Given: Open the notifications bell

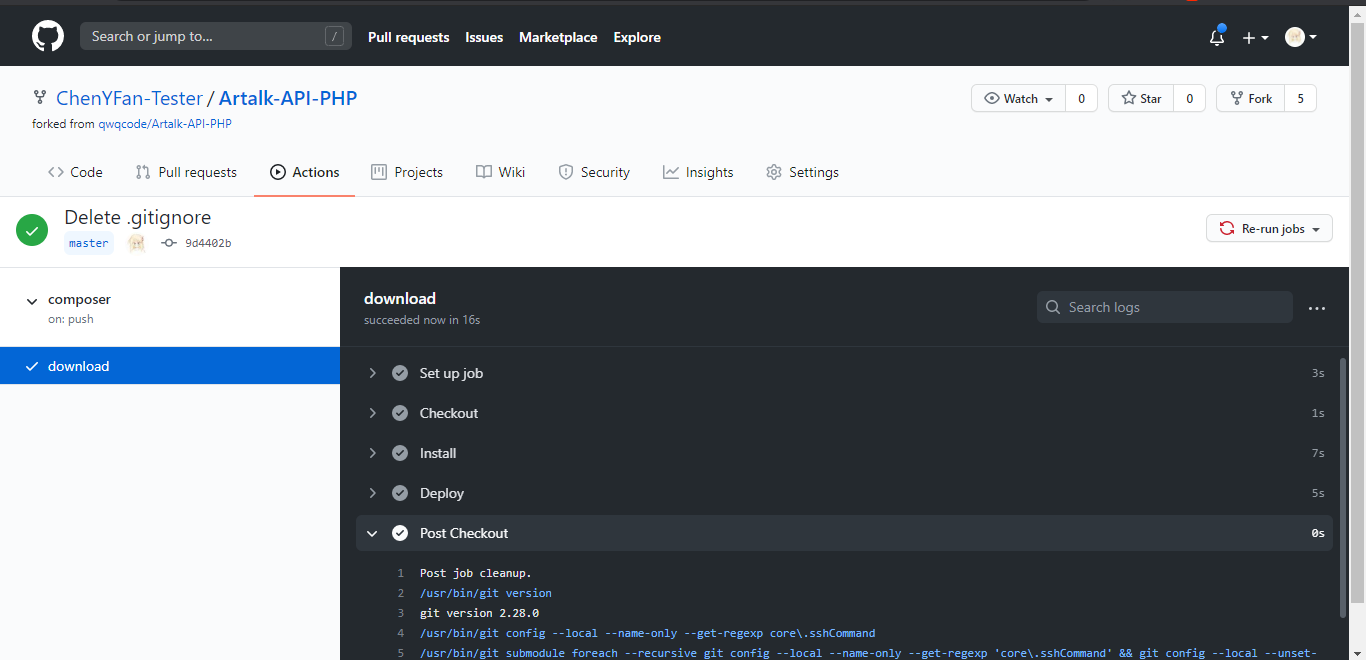Looking at the screenshot, I should pos(1217,37).
